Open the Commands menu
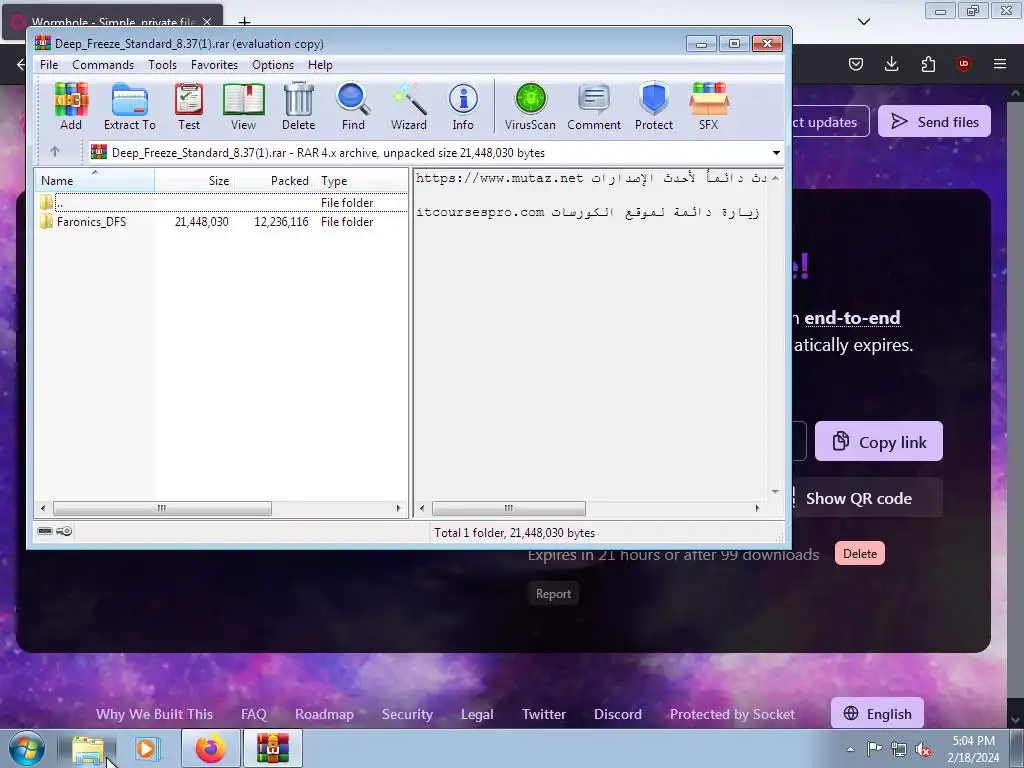The height and width of the screenshot is (768, 1024). pyautogui.click(x=103, y=65)
